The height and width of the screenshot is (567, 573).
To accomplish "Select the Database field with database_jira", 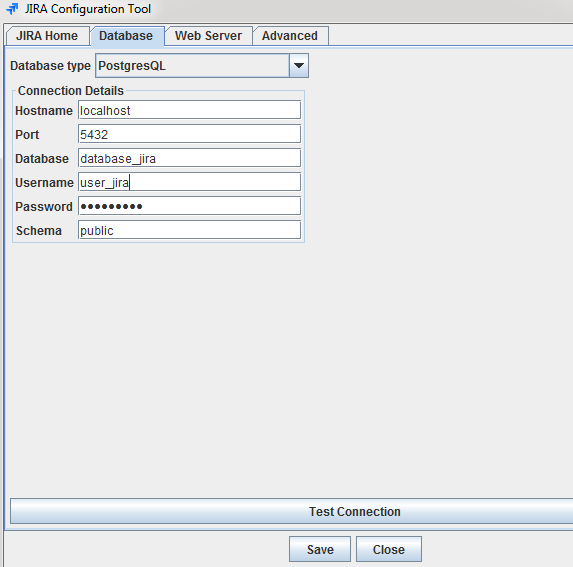I will (189, 158).
